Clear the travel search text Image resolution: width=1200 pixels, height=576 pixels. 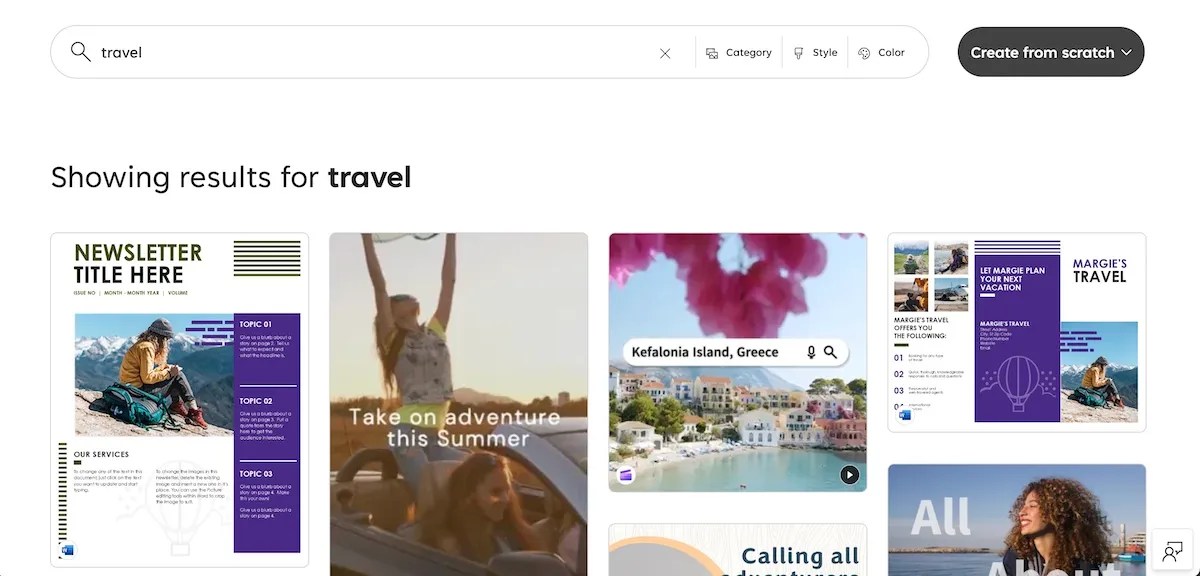point(665,53)
